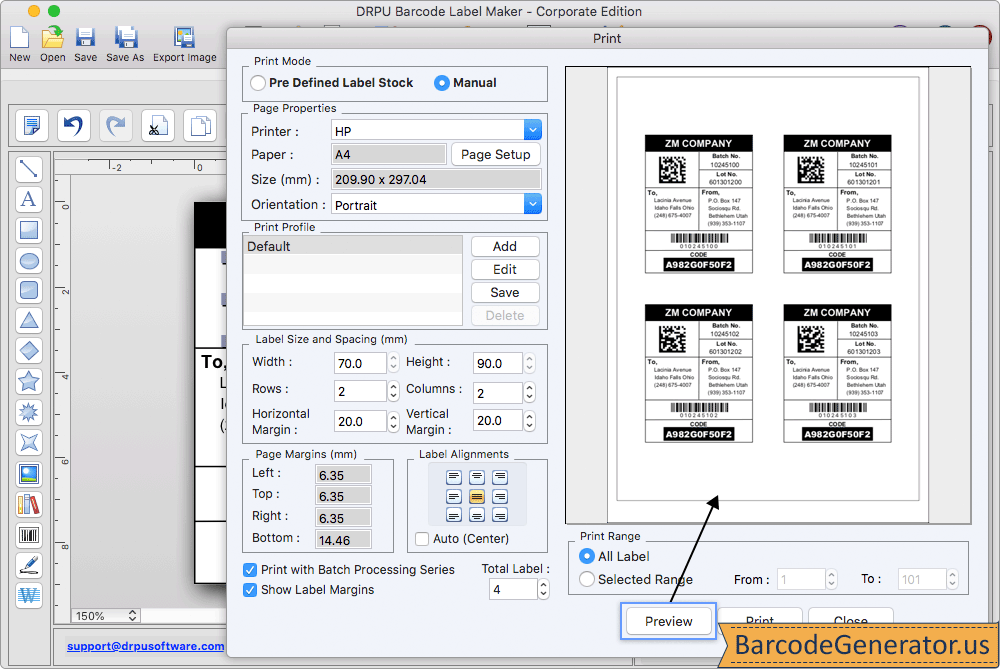Select the Line drawing tool
The width and height of the screenshot is (1000, 669).
click(x=29, y=169)
